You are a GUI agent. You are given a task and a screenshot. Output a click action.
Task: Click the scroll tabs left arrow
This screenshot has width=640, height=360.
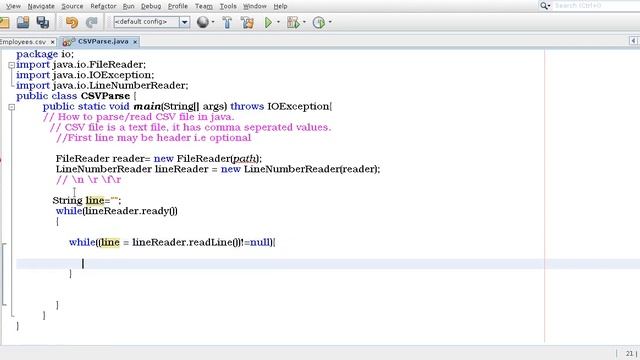coord(633,41)
